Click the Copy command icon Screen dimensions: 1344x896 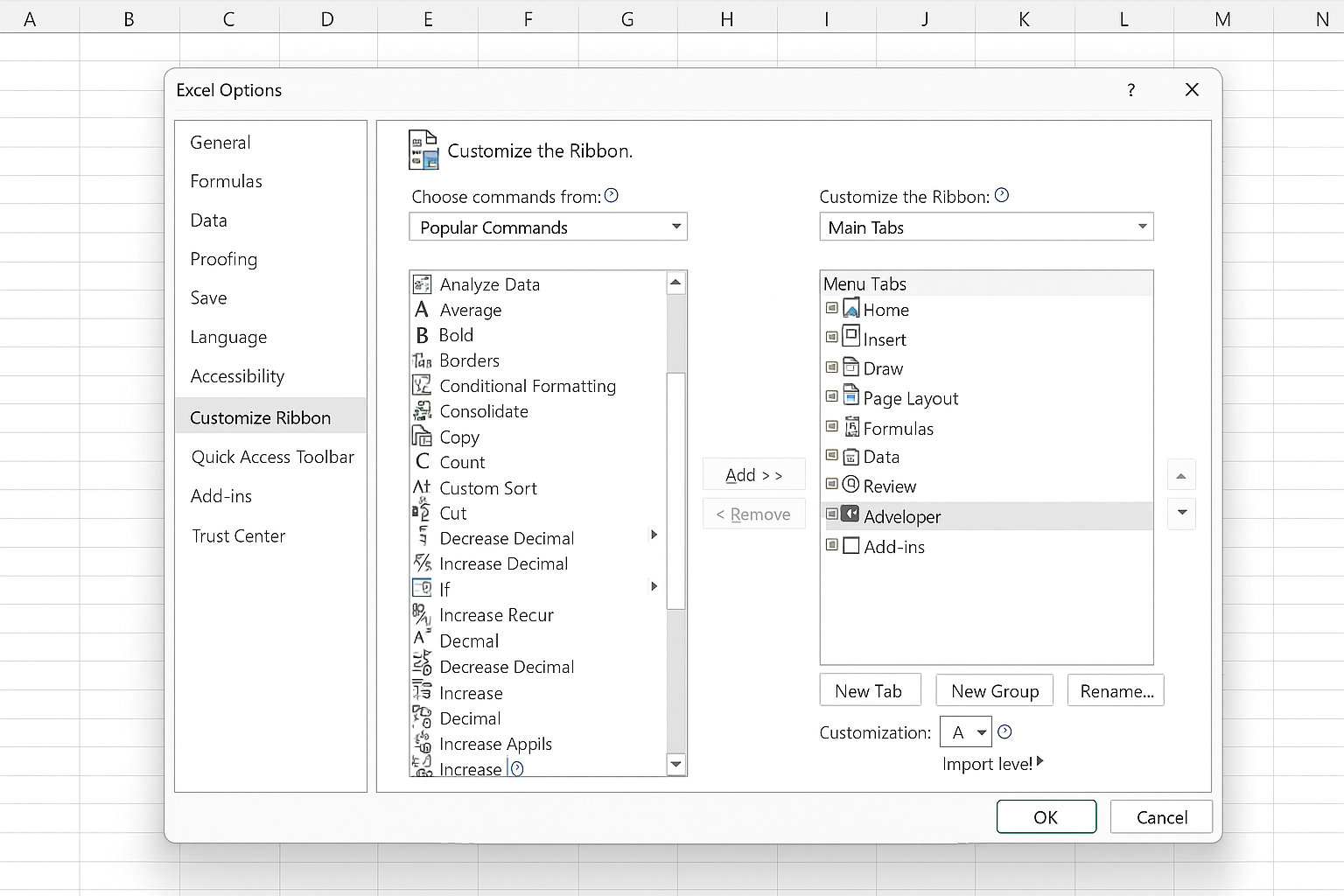click(x=422, y=437)
